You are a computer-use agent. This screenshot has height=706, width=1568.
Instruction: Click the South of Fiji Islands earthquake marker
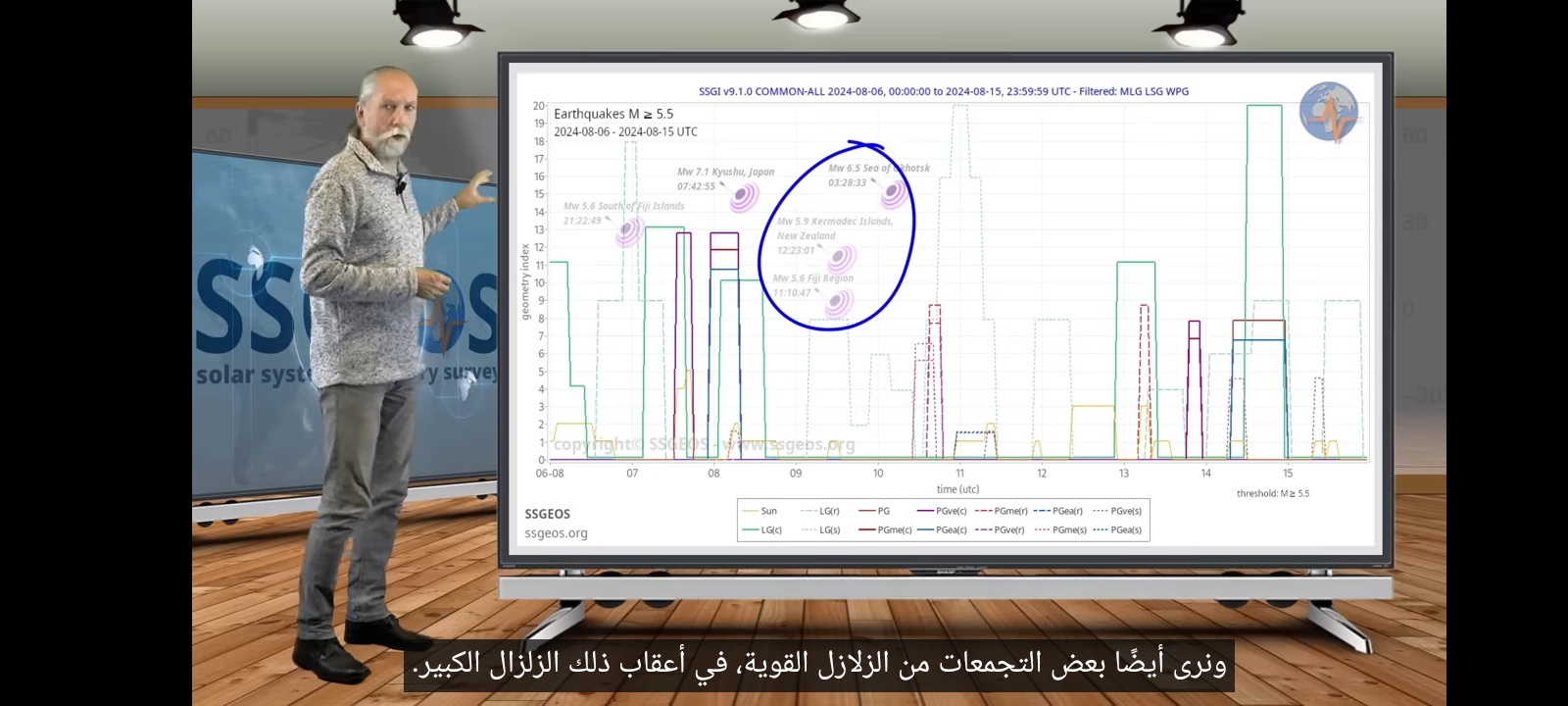628,231
